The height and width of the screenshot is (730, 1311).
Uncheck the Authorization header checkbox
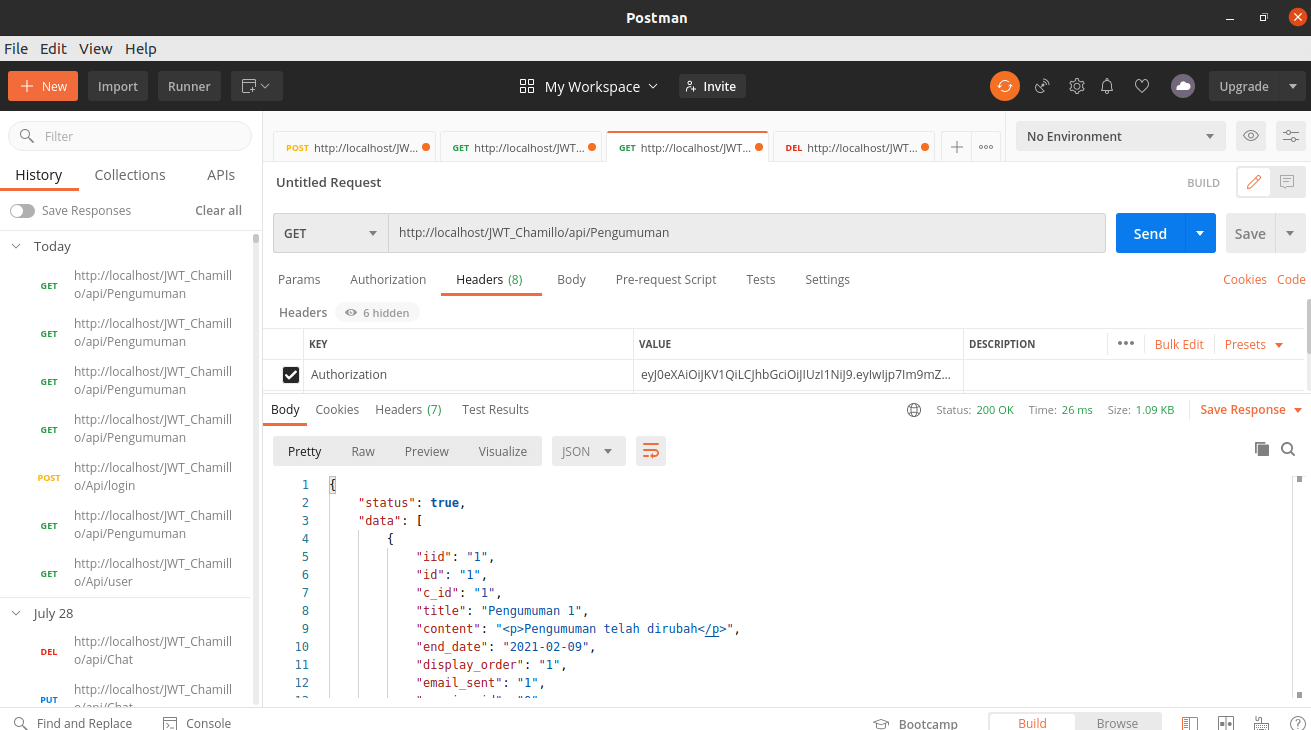pyautogui.click(x=291, y=375)
